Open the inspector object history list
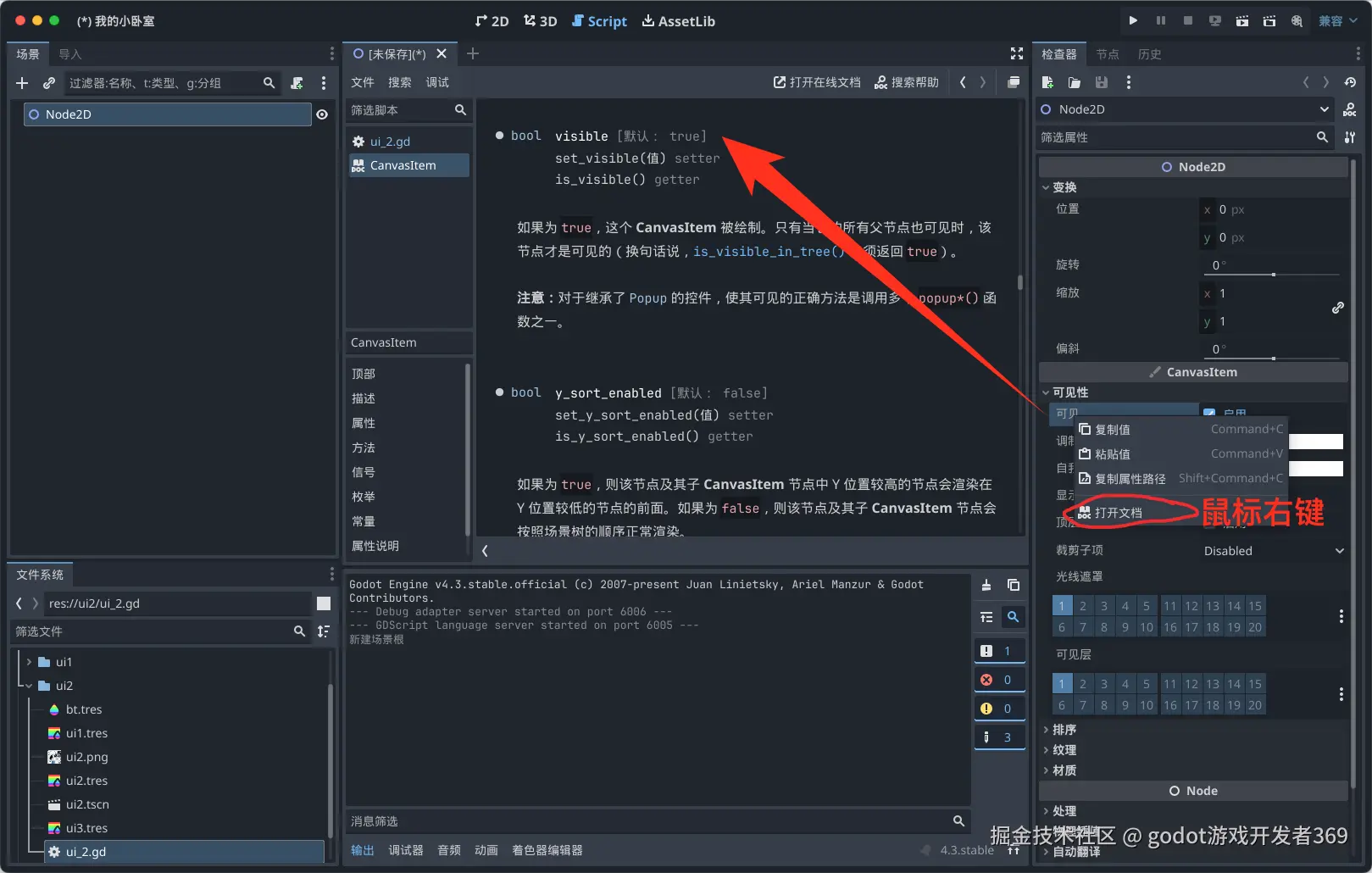1372x873 pixels. tap(1350, 82)
